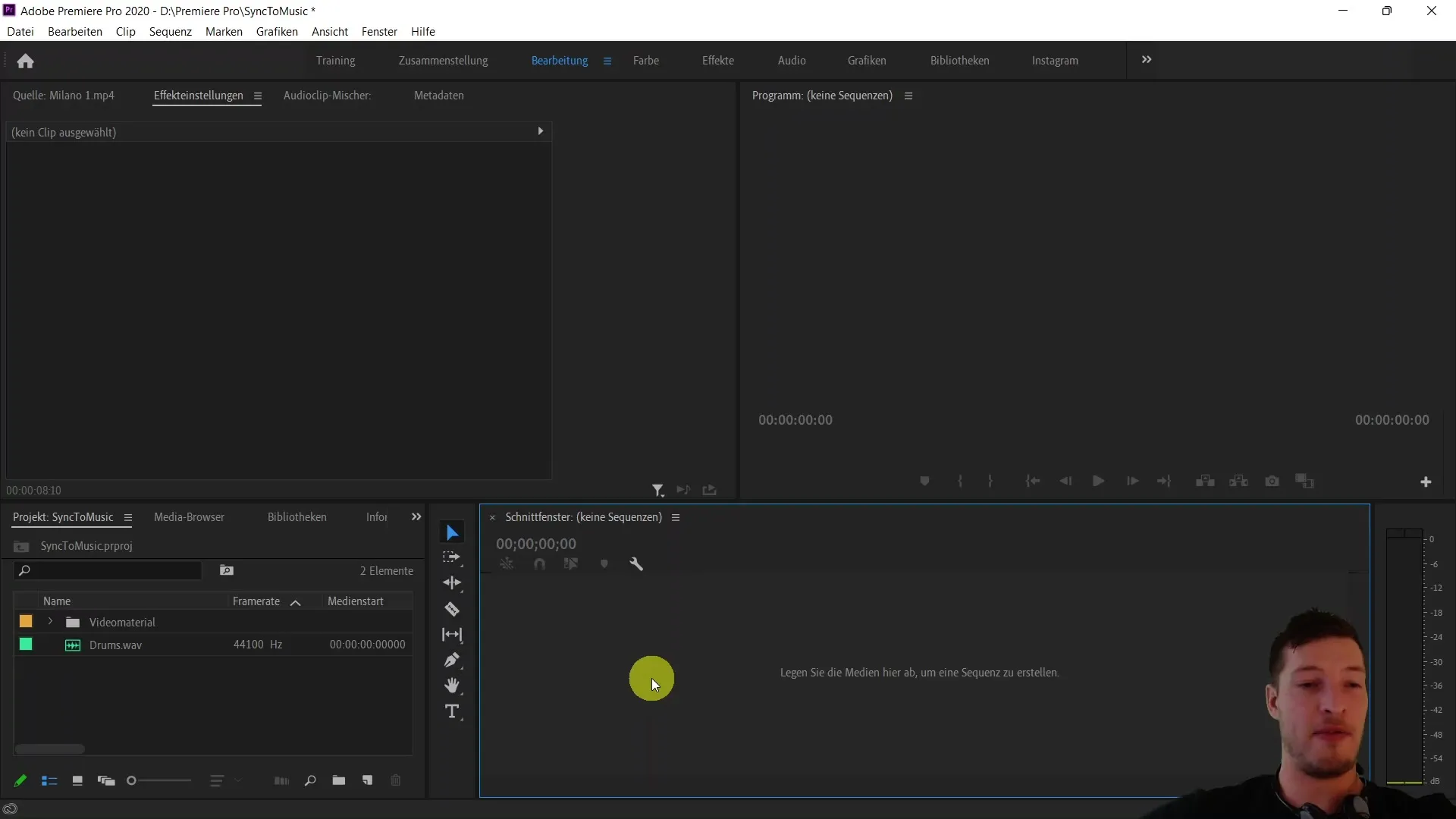Open Creative Cloud status icon
Screen dimensions: 1456x819
point(11,808)
